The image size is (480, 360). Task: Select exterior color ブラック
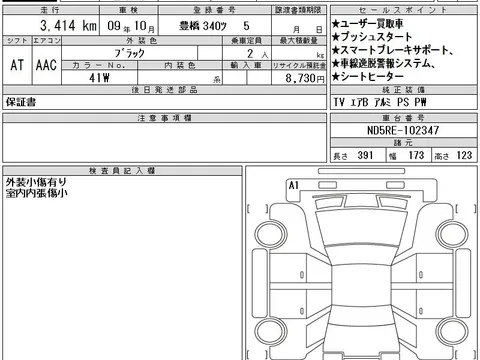click(130, 53)
